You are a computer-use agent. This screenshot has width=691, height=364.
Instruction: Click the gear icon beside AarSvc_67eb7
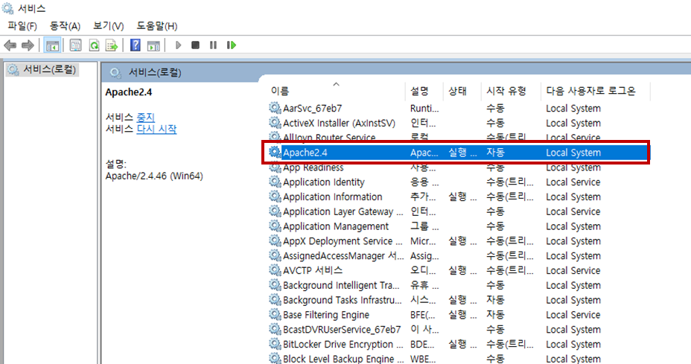pyautogui.click(x=275, y=108)
